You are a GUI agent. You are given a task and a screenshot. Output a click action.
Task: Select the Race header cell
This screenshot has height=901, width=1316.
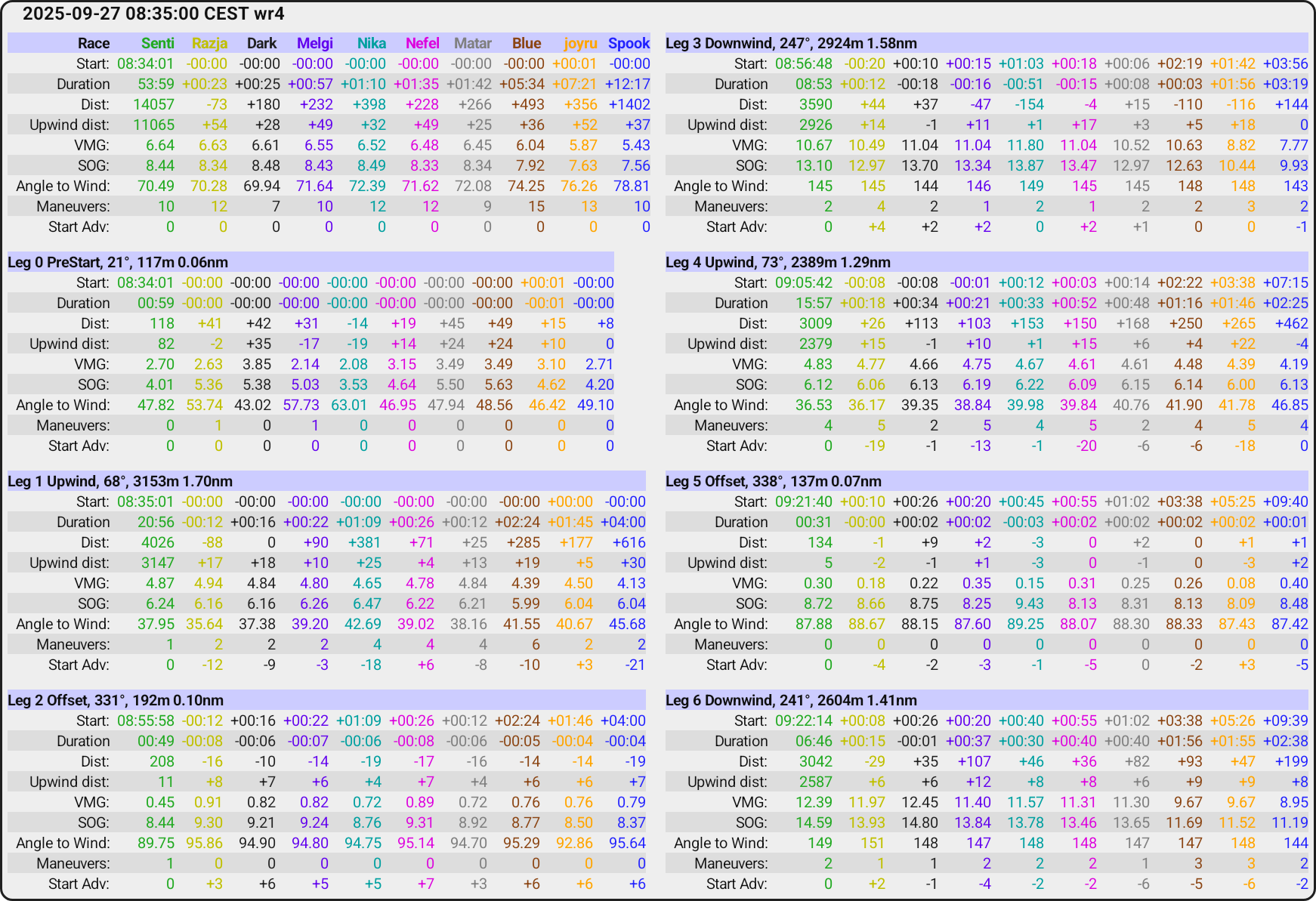point(93,43)
